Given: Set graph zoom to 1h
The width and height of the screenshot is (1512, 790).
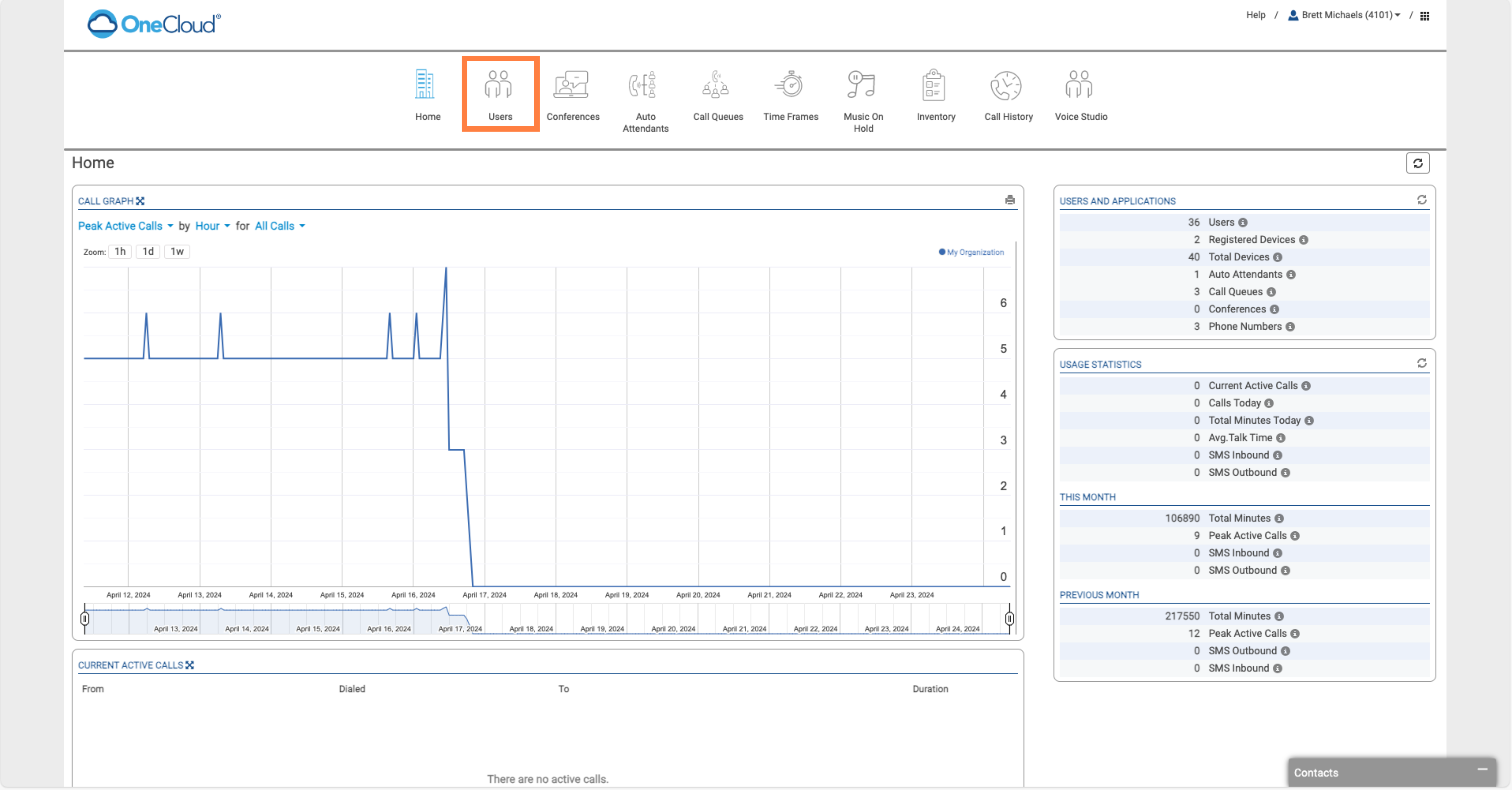Looking at the screenshot, I should 120,252.
